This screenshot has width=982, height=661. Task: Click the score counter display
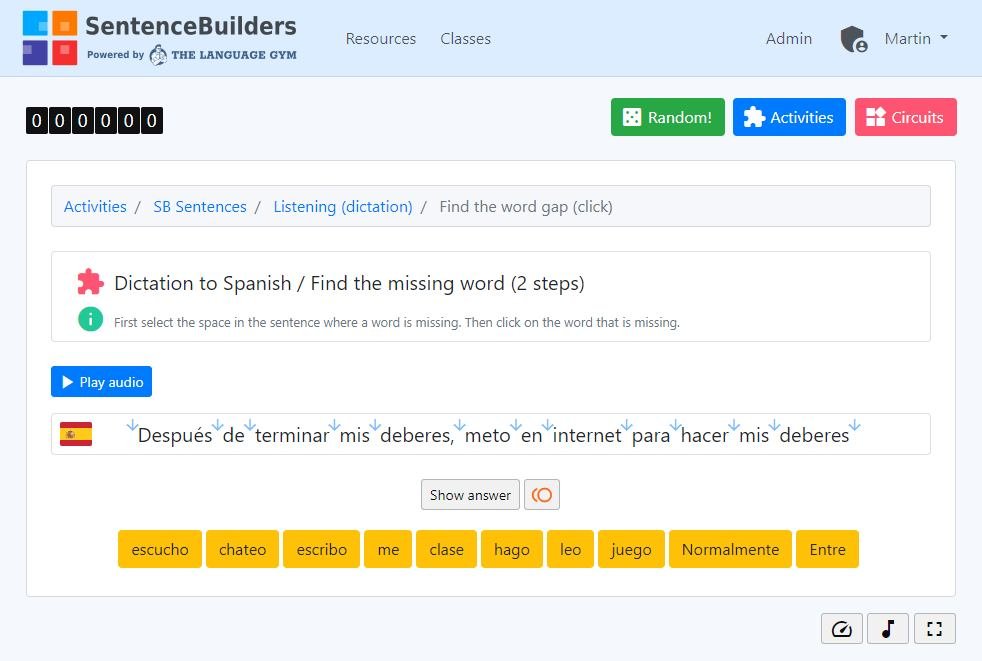[95, 120]
